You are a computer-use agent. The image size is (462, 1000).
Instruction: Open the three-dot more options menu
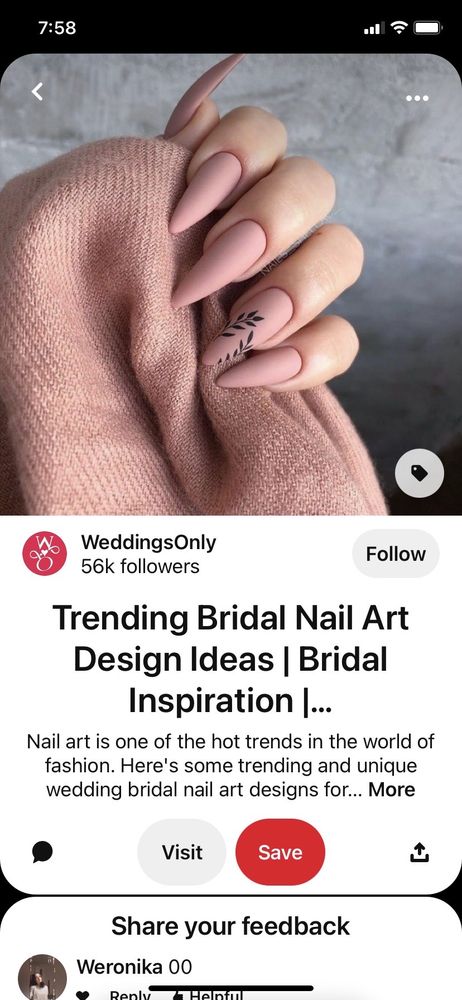pos(417,98)
